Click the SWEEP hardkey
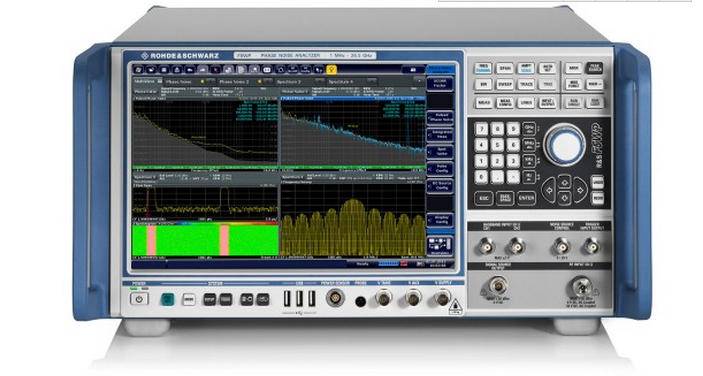703x376 pixels. [504, 84]
